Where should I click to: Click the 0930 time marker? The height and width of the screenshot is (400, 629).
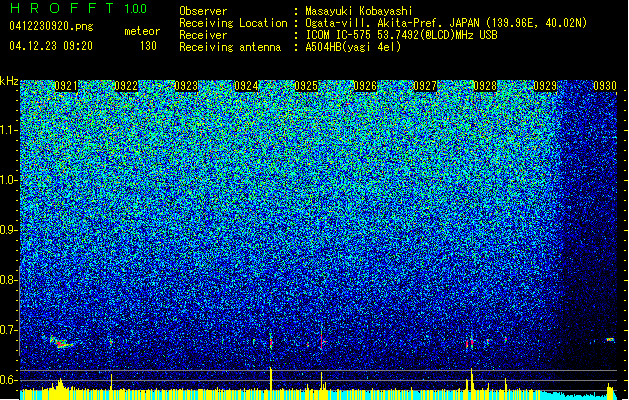point(605,86)
